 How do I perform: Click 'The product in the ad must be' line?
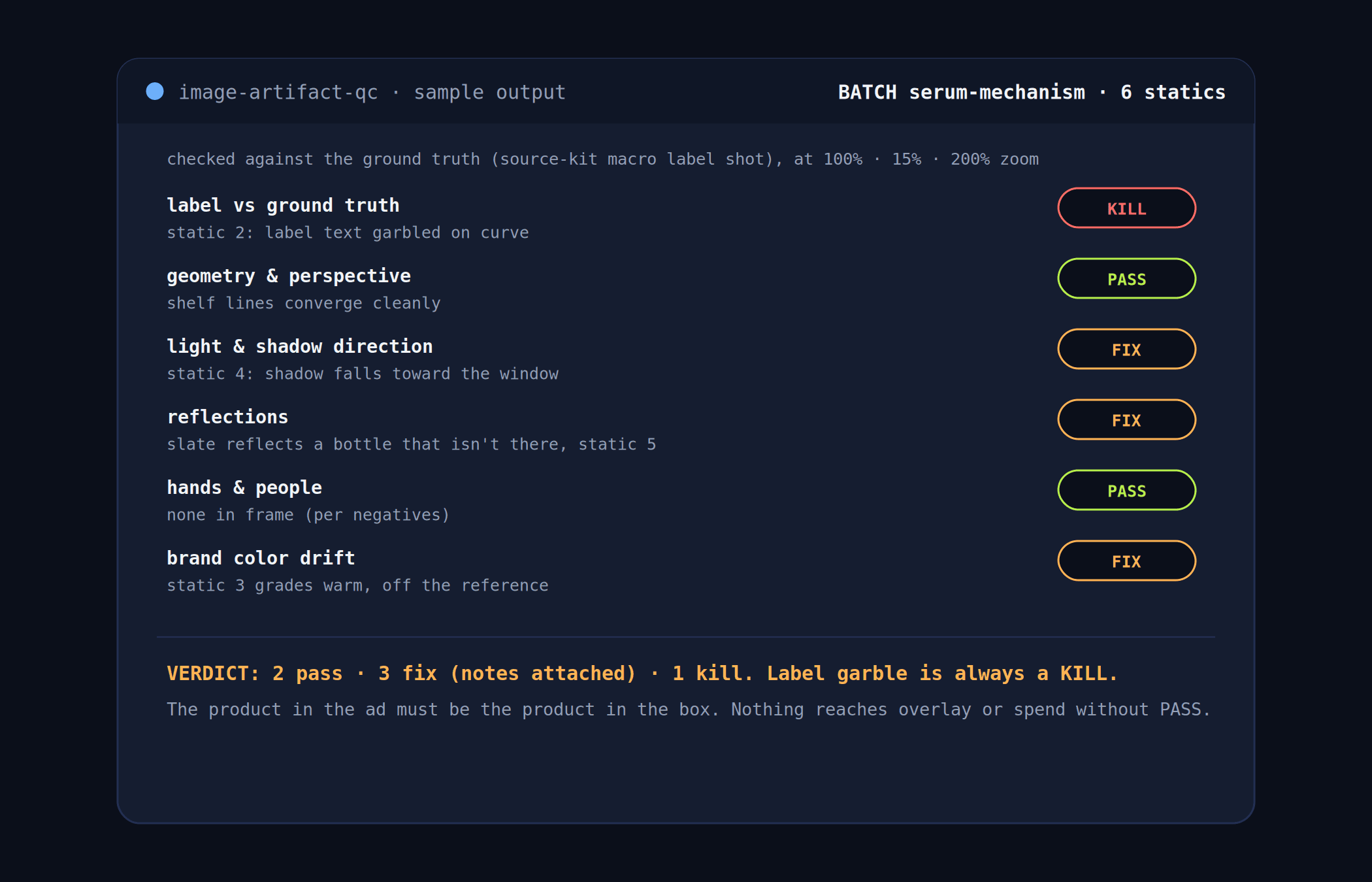689,710
